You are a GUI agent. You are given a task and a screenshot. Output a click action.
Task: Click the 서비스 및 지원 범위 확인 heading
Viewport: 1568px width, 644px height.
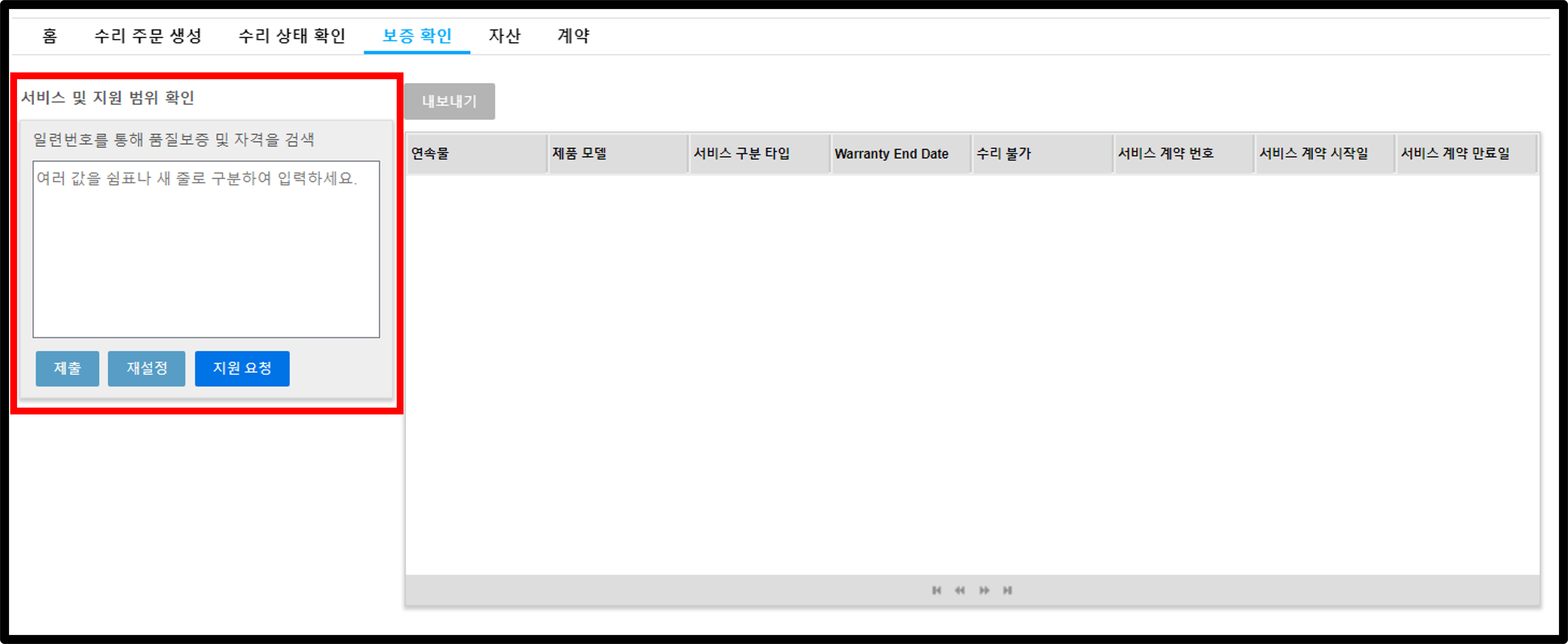pyautogui.click(x=108, y=98)
